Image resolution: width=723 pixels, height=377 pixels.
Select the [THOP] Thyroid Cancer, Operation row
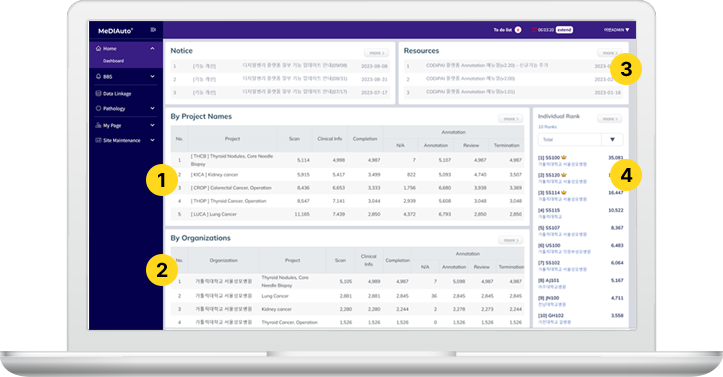pyautogui.click(x=347, y=201)
